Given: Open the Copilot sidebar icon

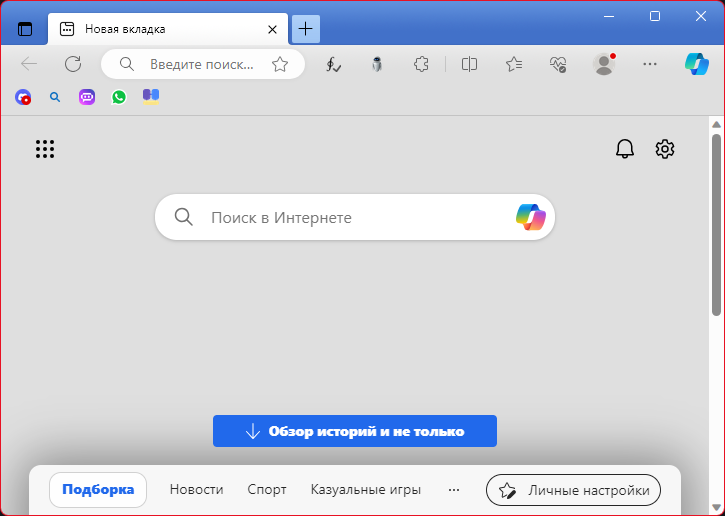Looking at the screenshot, I should (x=697, y=64).
